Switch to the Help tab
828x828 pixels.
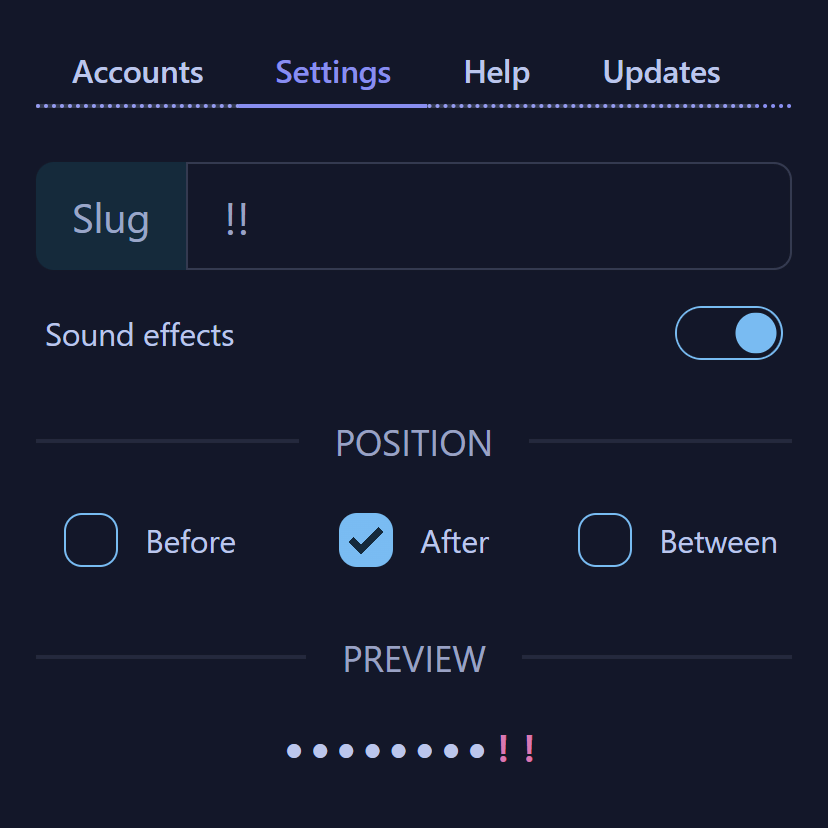coord(496,72)
